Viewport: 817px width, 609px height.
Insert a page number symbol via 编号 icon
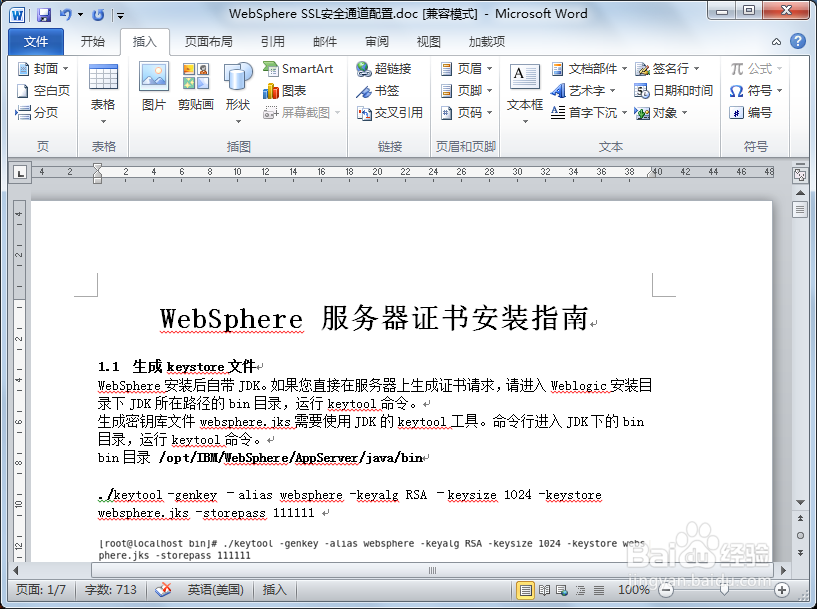753,111
